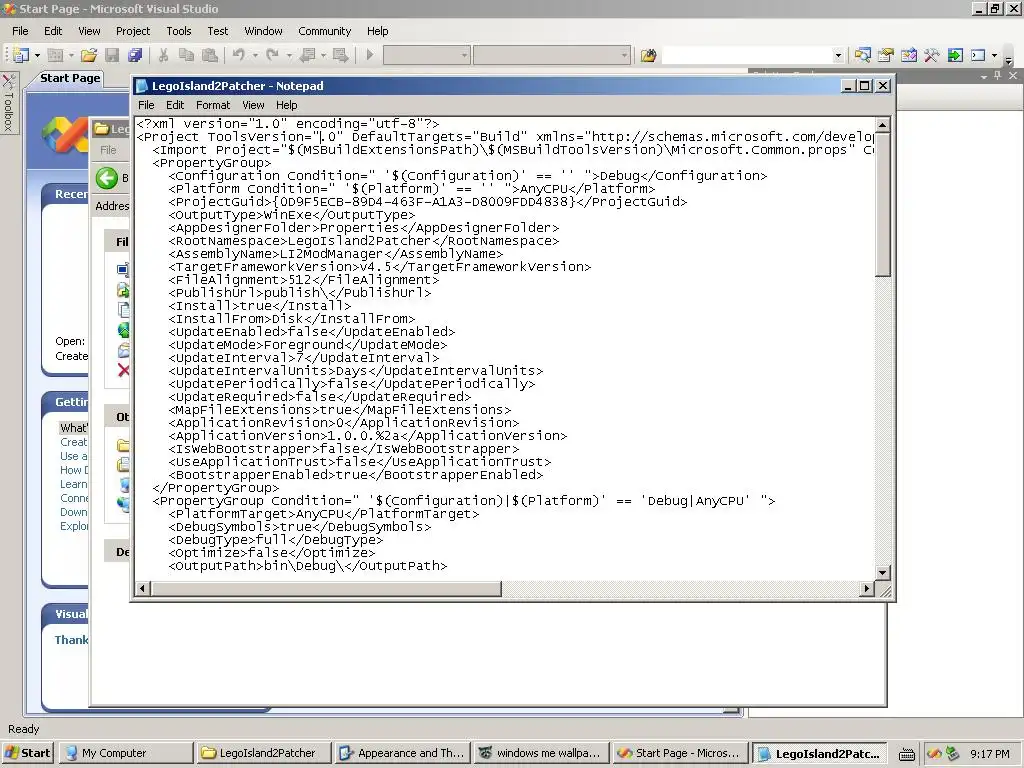
Task: Open the Redo history dropdown arrow
Action: [x=289, y=56]
